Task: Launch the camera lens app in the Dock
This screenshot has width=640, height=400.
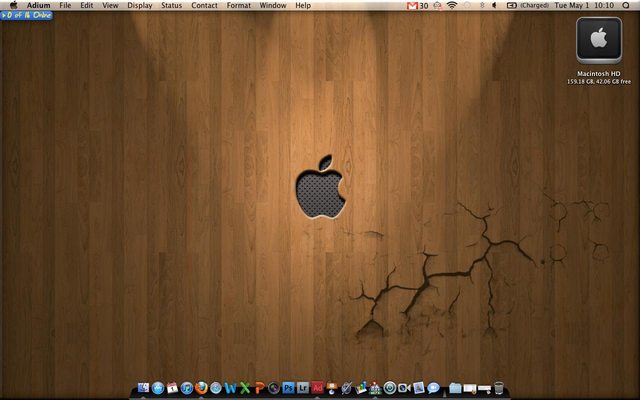Action: click(x=274, y=388)
